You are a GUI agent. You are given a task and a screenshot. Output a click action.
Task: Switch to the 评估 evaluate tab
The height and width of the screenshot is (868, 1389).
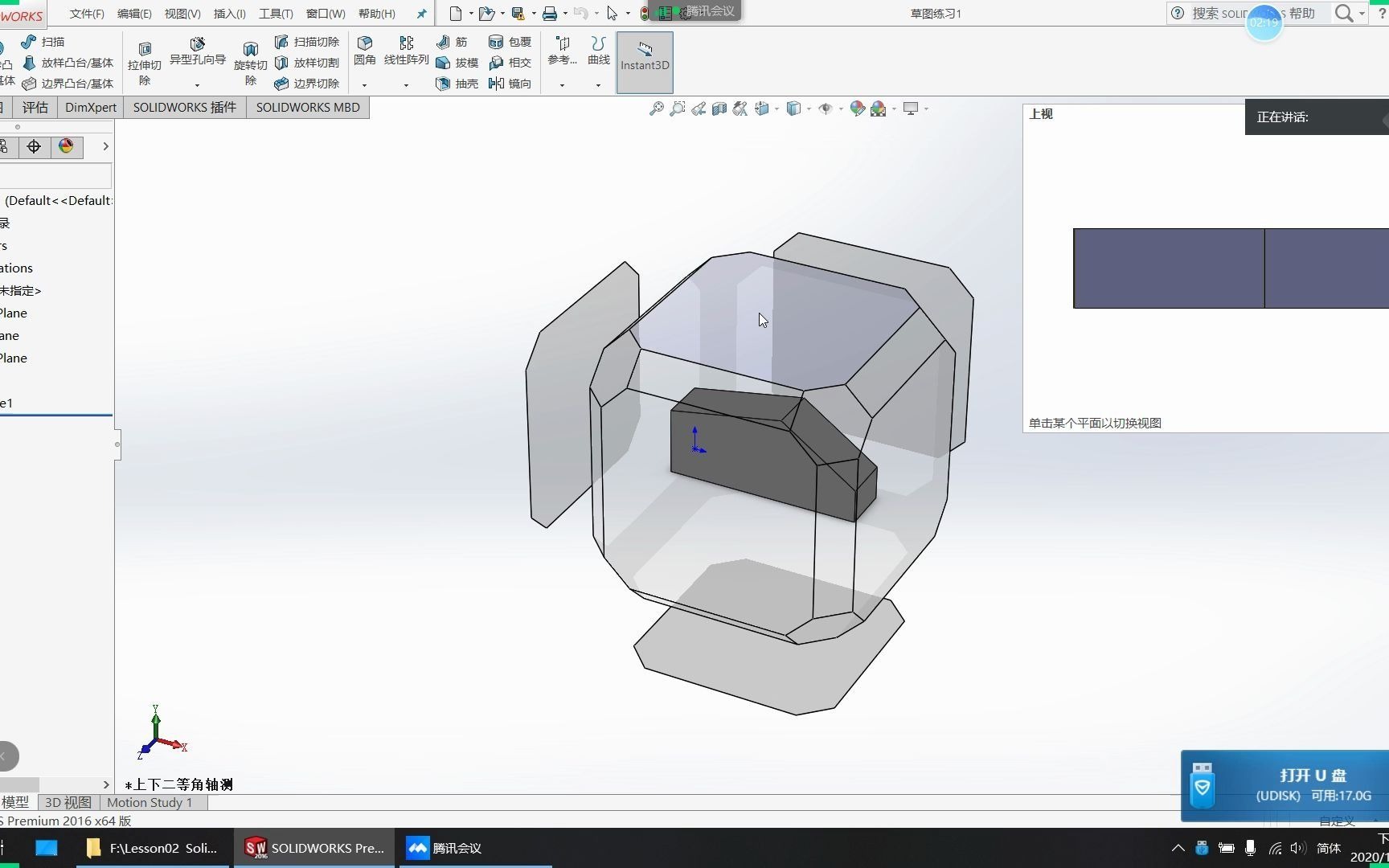(35, 108)
